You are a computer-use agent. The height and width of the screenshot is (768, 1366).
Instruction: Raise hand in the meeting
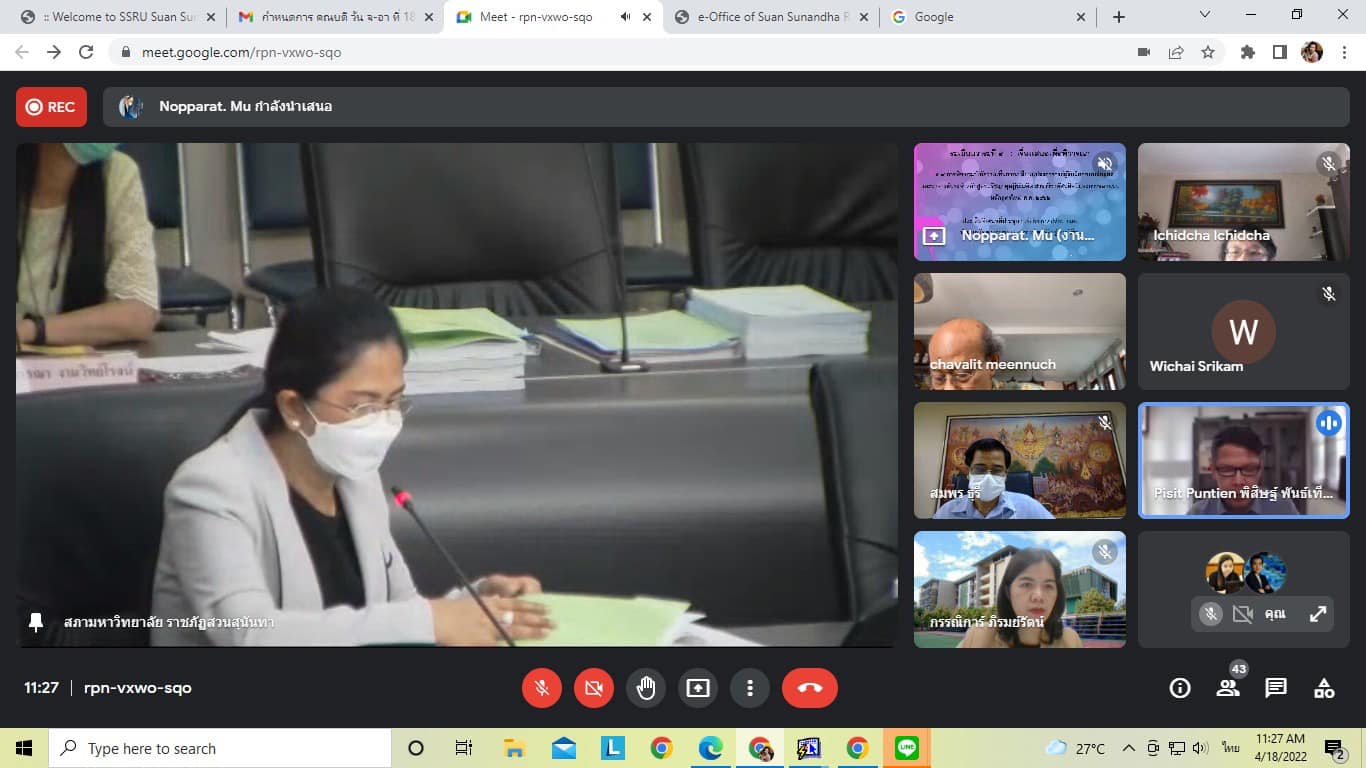(646, 688)
